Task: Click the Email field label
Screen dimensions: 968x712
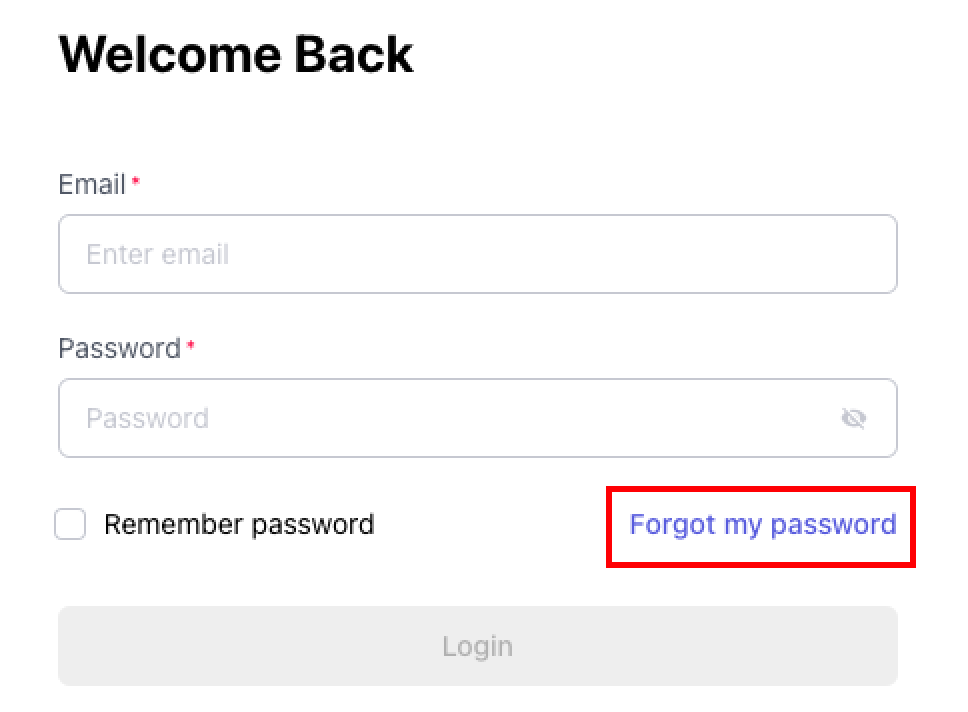Action: [x=92, y=185]
